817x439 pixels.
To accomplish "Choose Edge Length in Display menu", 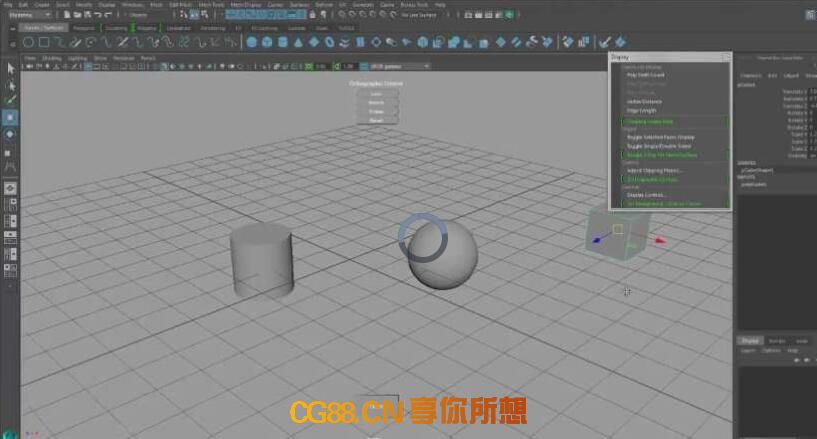I will (x=641, y=110).
